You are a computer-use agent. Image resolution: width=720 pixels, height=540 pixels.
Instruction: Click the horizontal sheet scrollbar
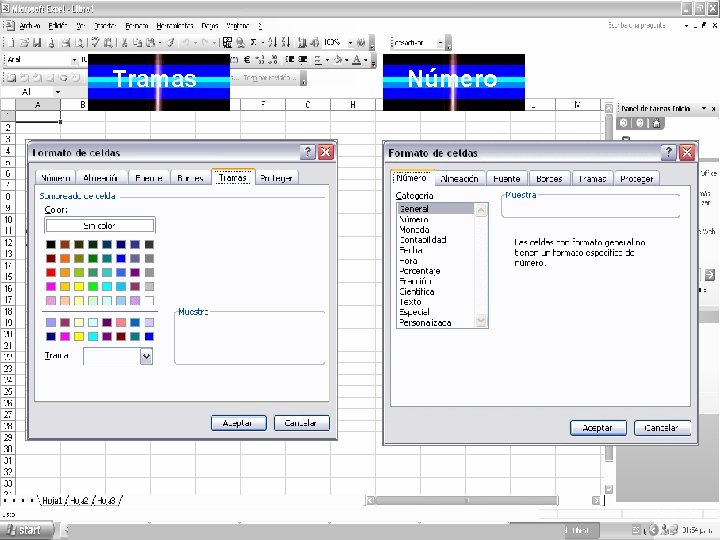[467, 500]
